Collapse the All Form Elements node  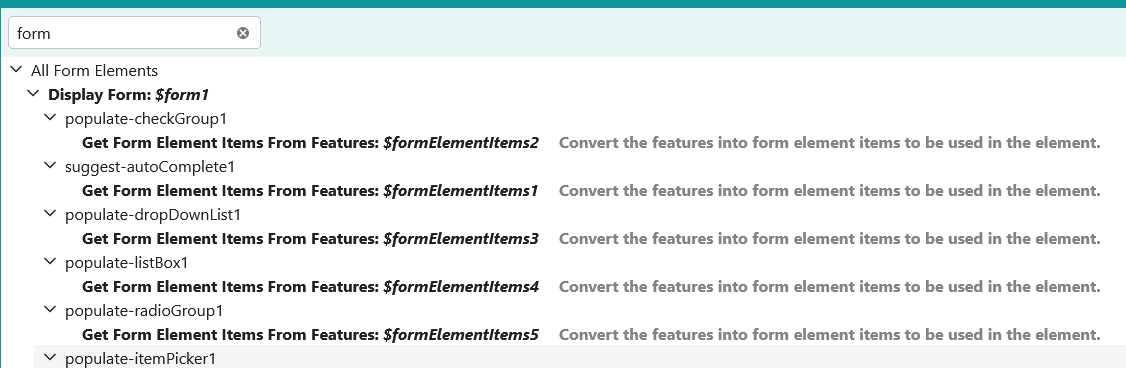16,70
